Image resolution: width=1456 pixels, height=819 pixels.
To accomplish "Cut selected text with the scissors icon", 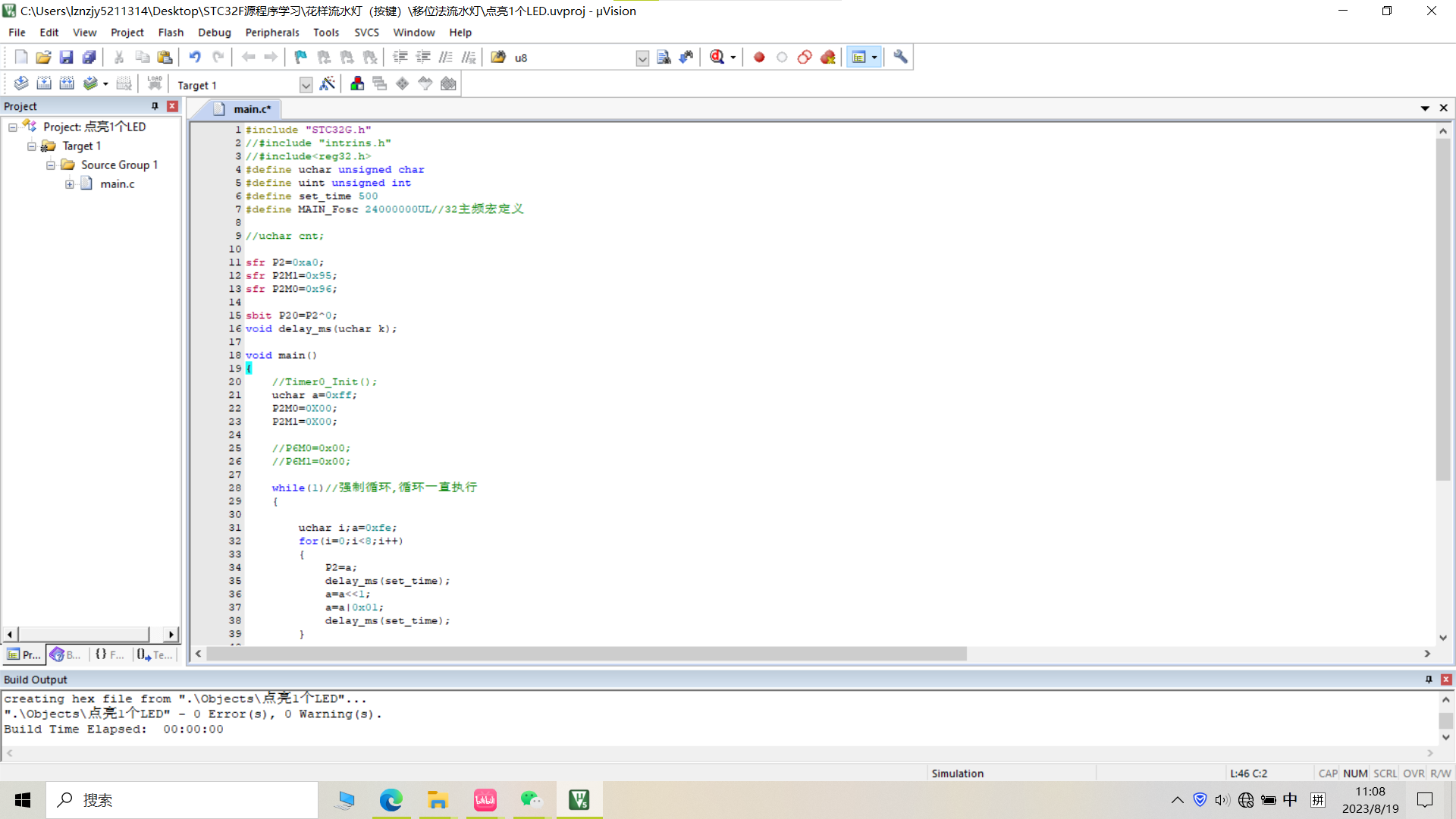I will (x=119, y=57).
